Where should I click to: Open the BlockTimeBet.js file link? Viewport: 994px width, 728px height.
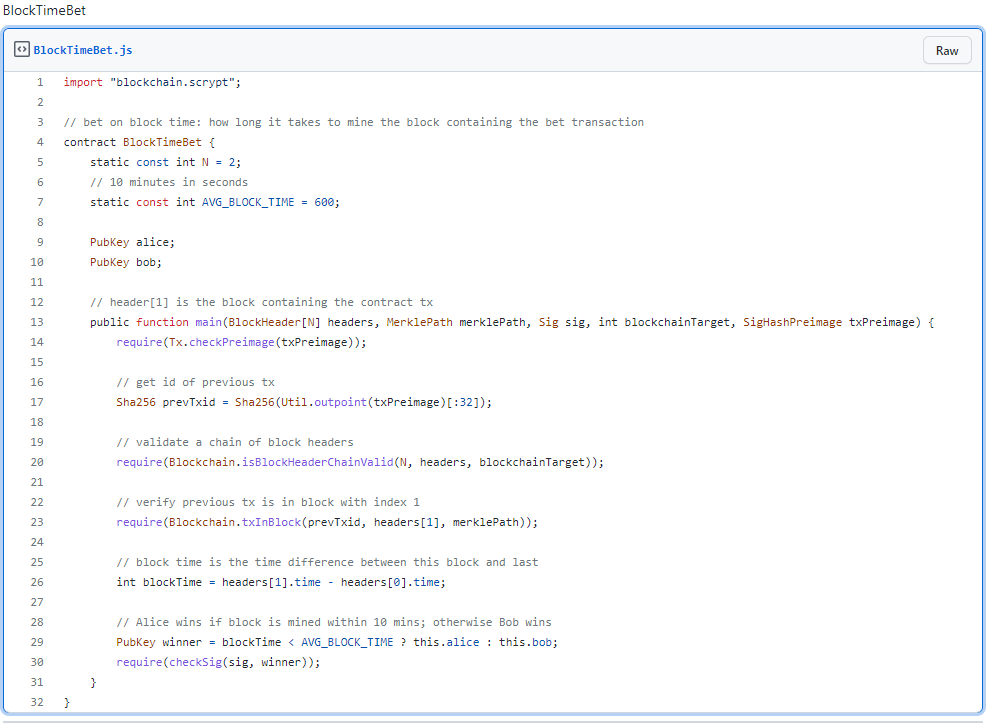[83, 50]
